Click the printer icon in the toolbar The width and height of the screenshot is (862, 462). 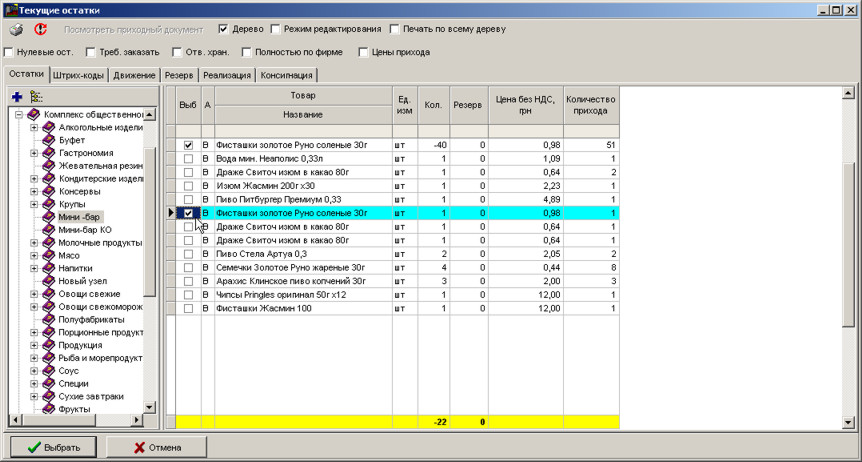(17, 30)
